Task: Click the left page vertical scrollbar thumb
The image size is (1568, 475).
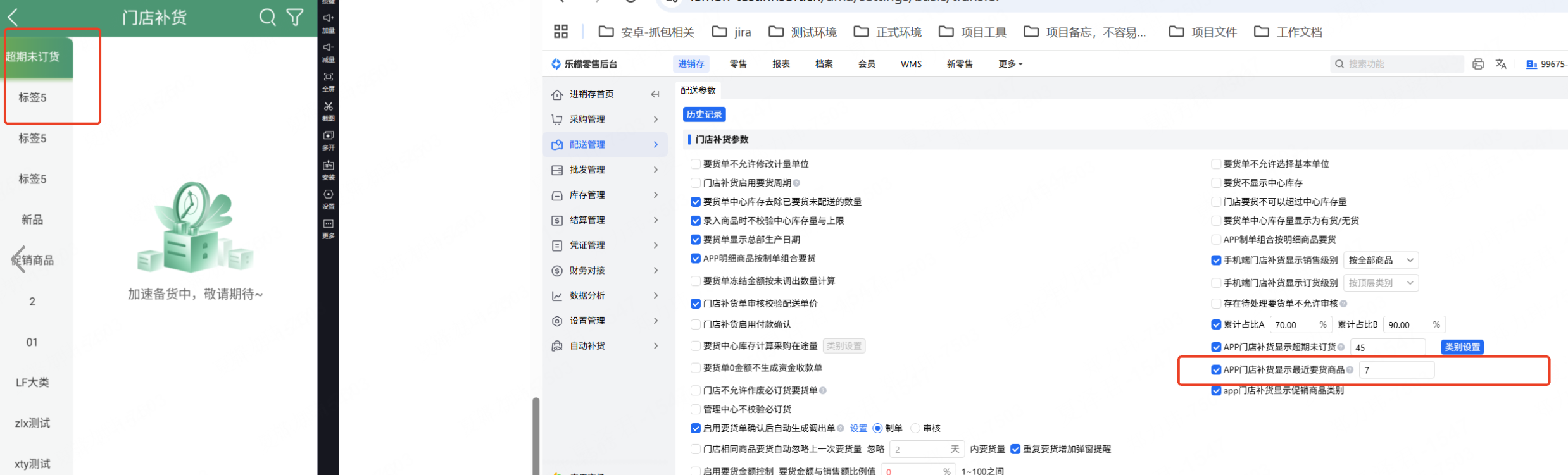Action: pos(536,435)
